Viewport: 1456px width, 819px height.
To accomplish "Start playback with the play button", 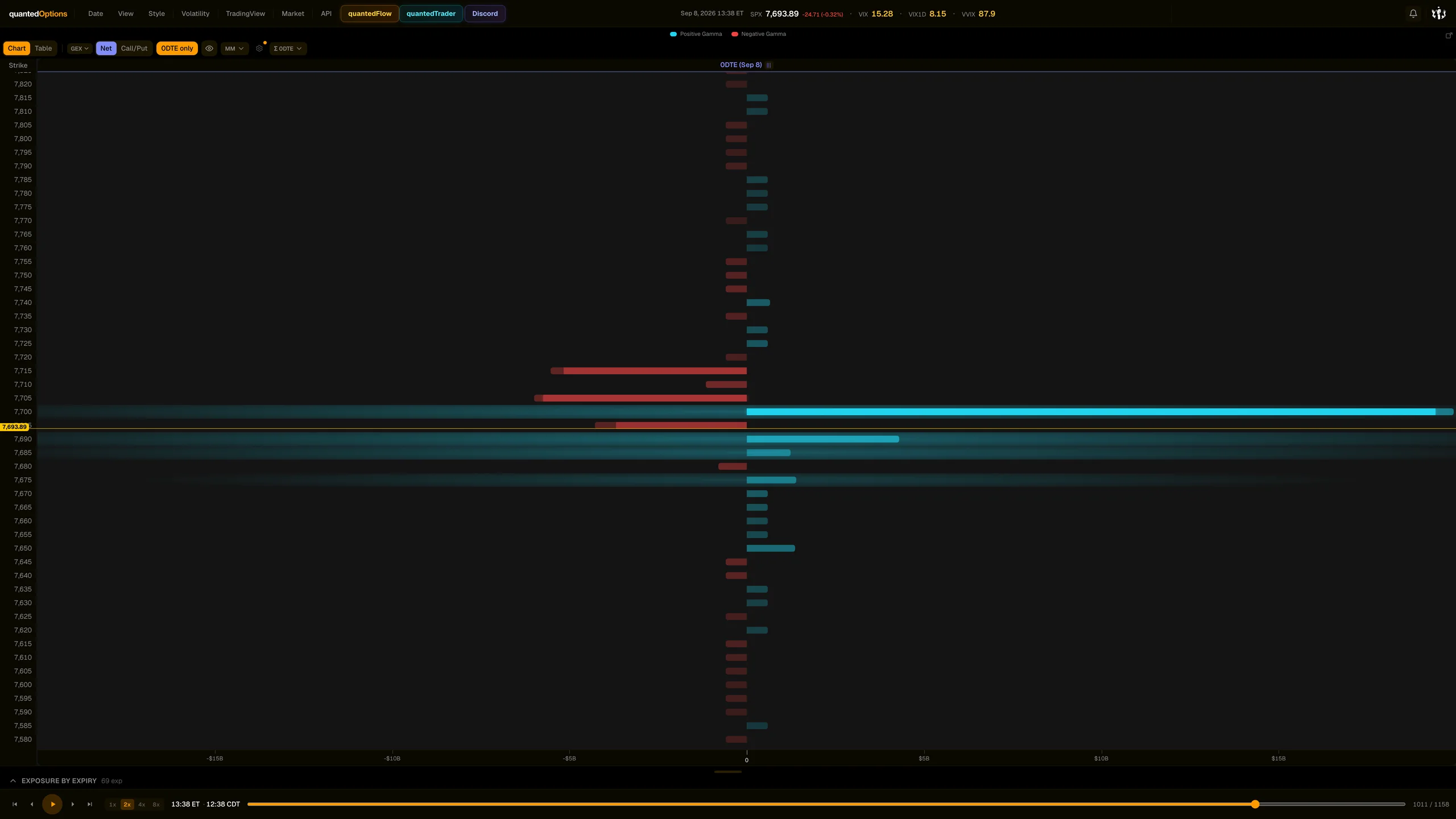I will coord(52,804).
